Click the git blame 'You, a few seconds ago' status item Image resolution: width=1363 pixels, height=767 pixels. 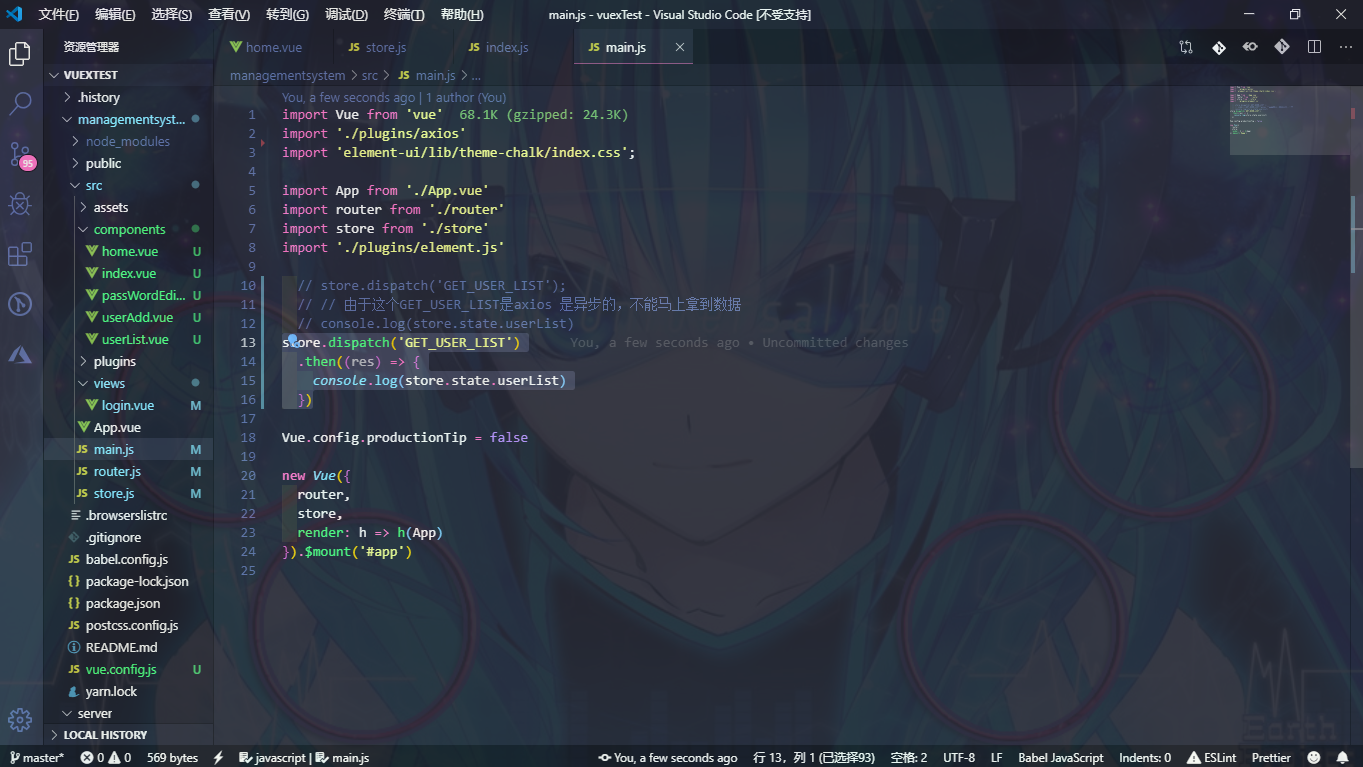668,758
